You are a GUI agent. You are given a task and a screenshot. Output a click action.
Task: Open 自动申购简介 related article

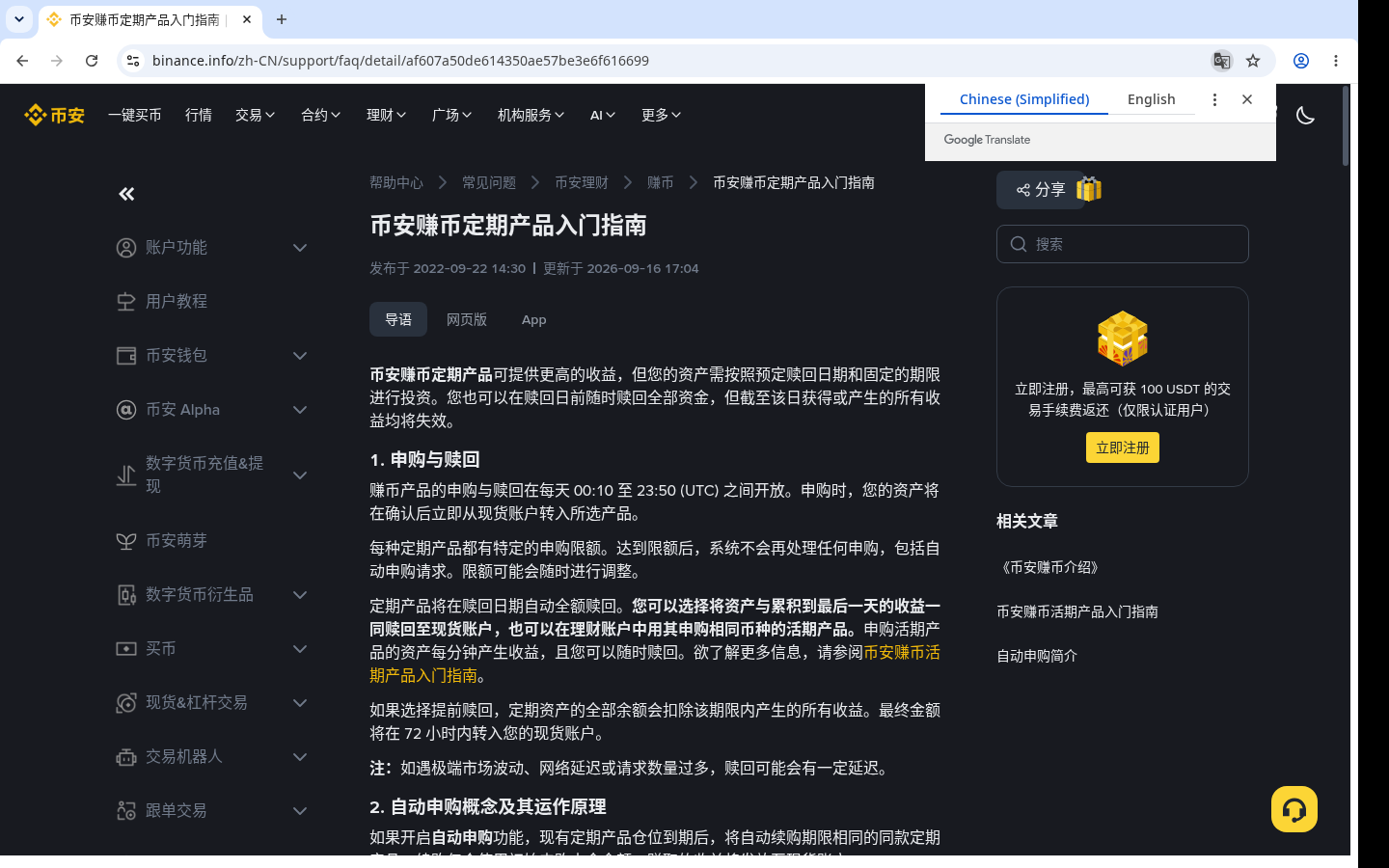pos(1037,656)
